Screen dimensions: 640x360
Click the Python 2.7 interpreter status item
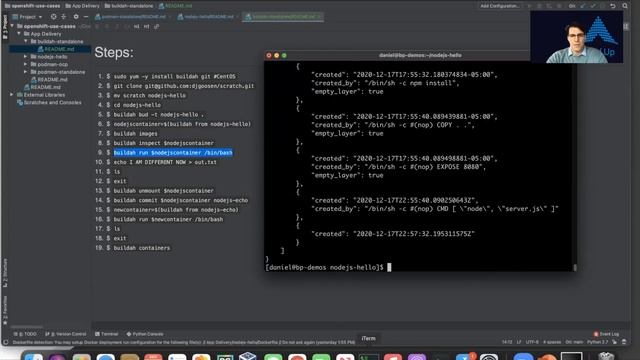click(x=598, y=342)
